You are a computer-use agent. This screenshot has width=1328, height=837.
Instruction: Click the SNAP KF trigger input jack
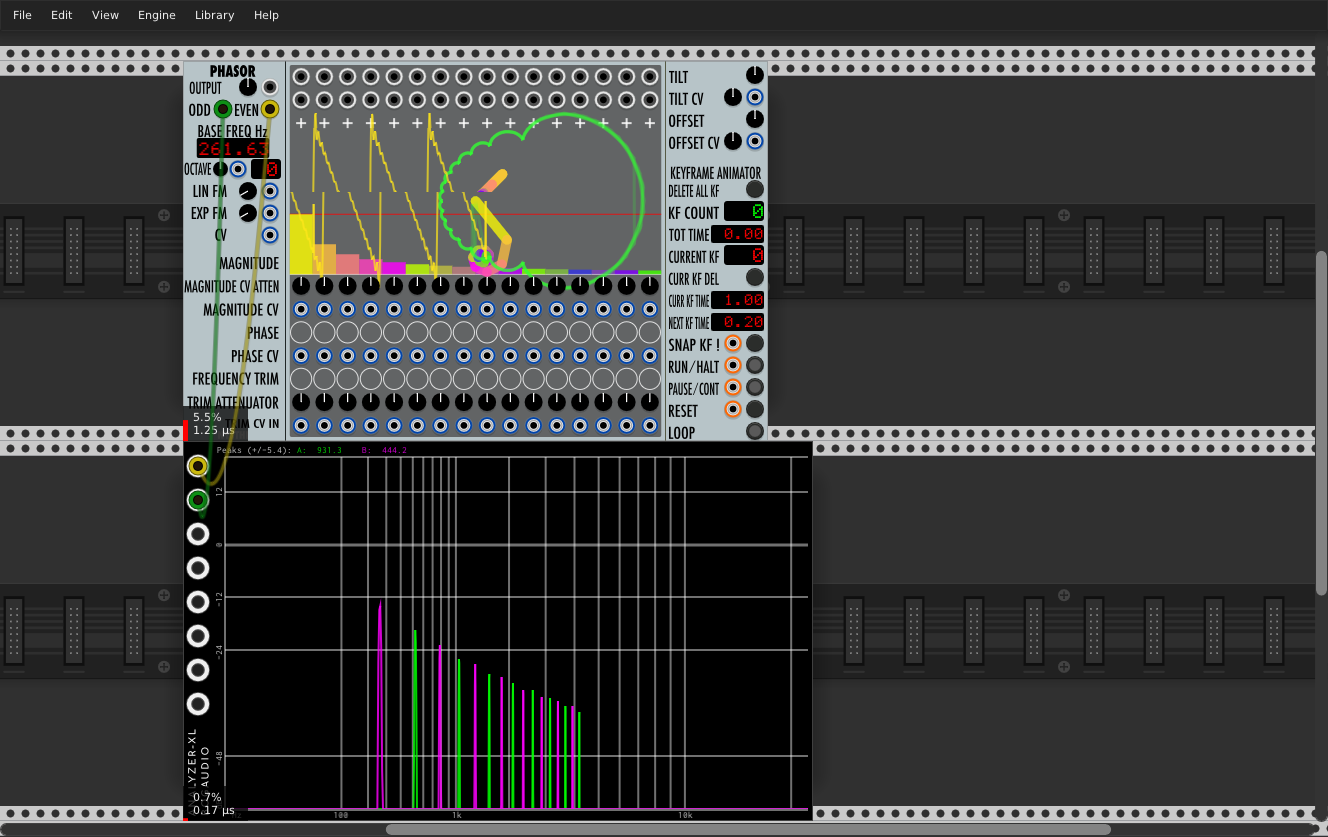tap(733, 343)
